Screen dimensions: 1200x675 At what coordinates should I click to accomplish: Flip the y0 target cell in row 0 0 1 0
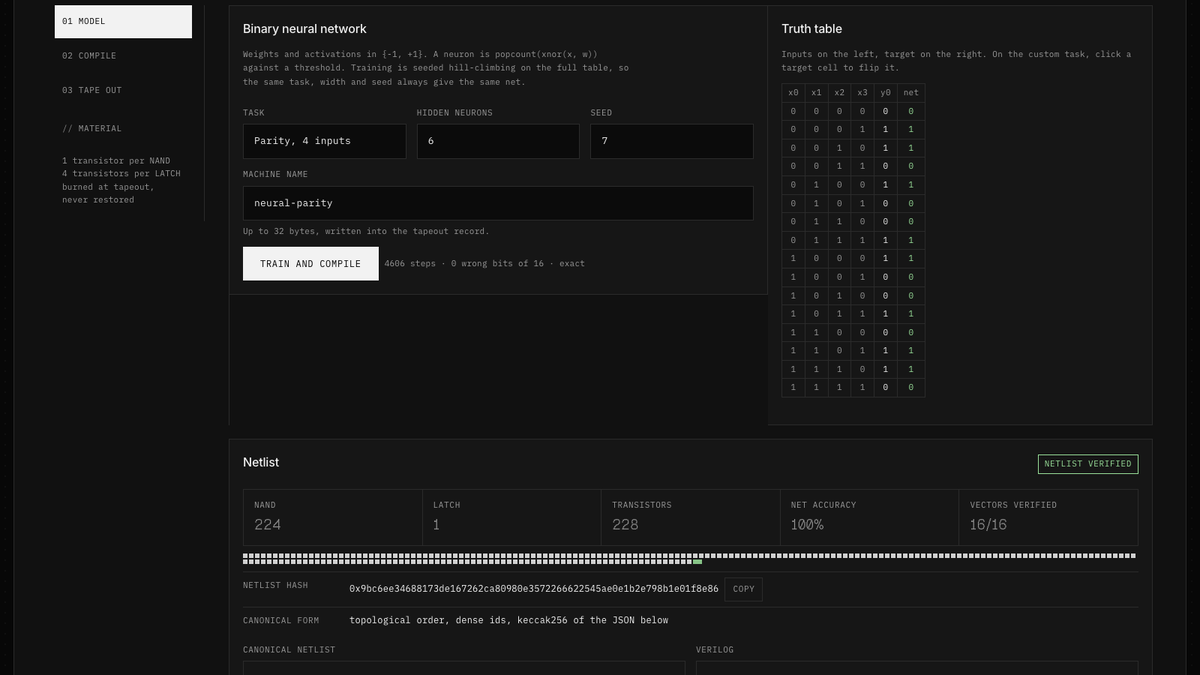tap(886, 148)
